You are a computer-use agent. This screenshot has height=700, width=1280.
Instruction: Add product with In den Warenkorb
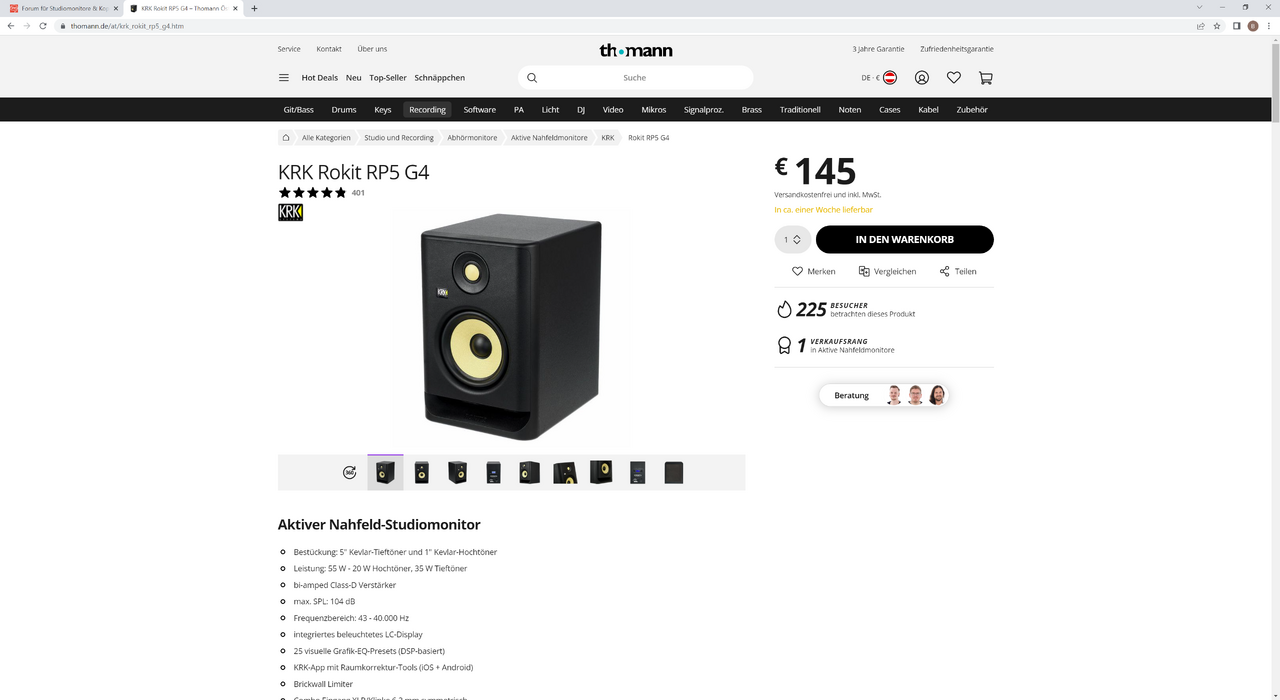pos(904,240)
